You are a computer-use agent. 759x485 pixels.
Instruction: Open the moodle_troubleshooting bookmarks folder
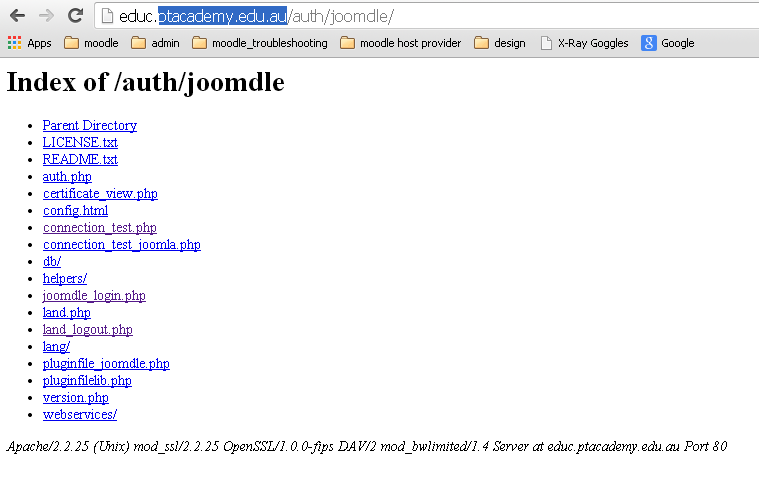tap(259, 43)
